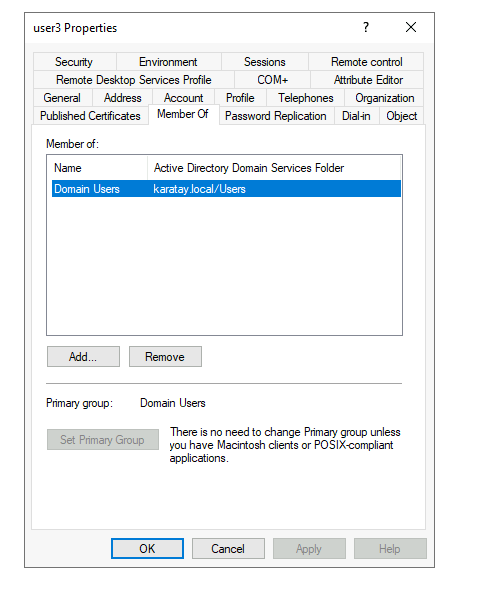Remove the selected group membership

(x=165, y=356)
